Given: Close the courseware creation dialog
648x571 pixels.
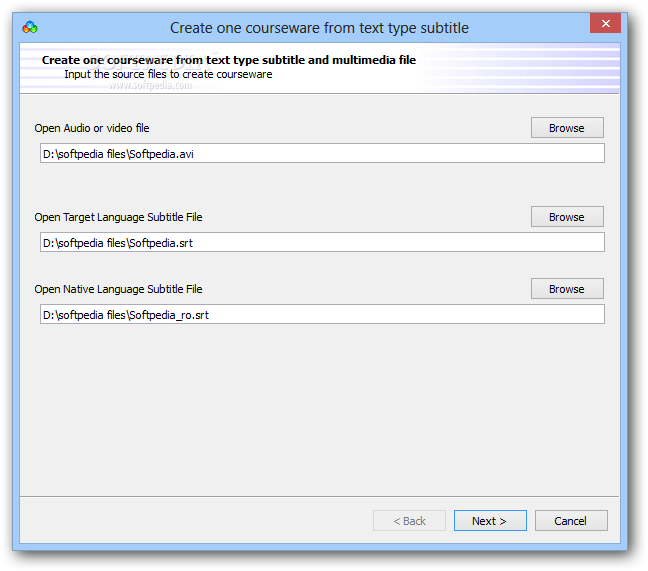Looking at the screenshot, I should tap(605, 23).
